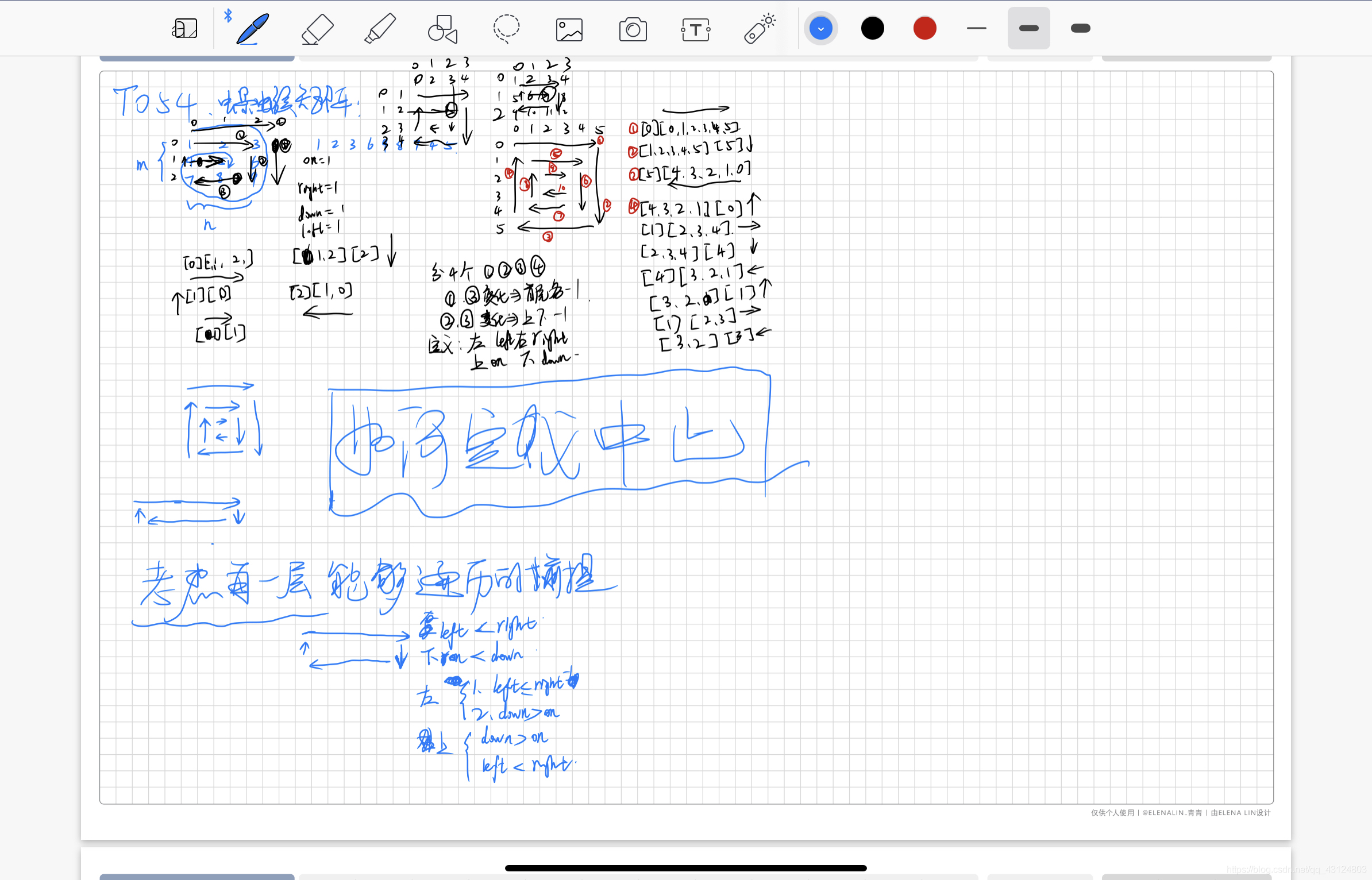Click the bottom home indicator bar
The height and width of the screenshot is (880, 1372).
[685, 868]
